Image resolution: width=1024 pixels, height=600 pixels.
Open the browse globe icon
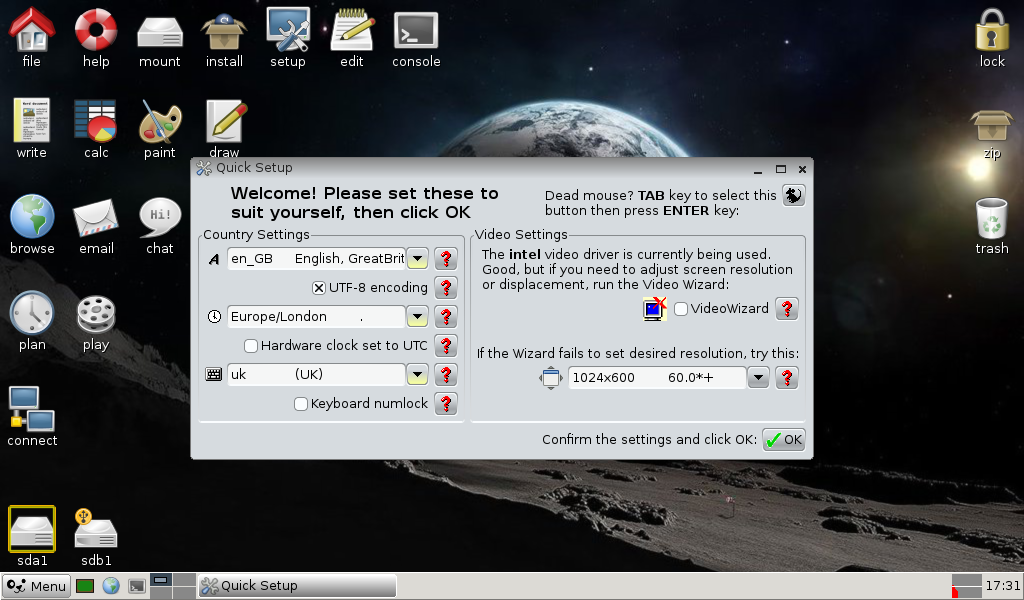[32, 215]
